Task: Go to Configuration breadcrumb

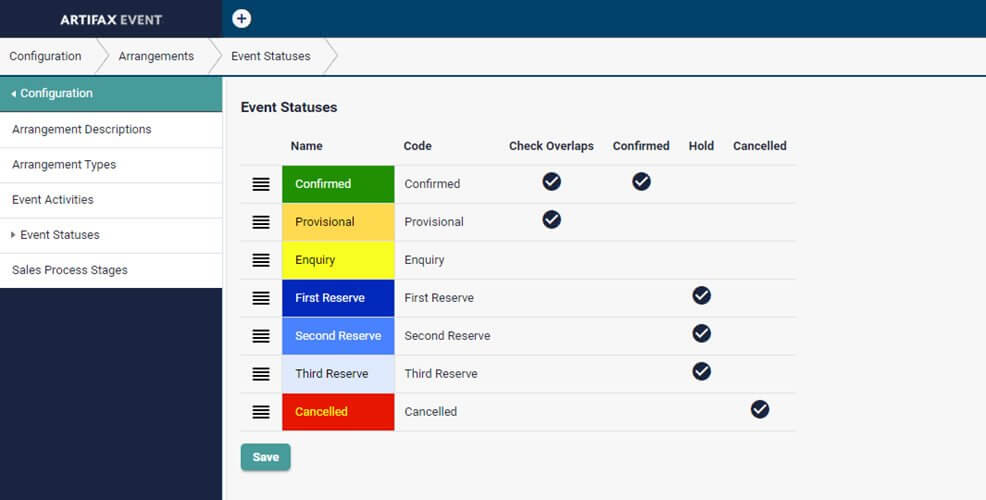Action: tap(45, 56)
